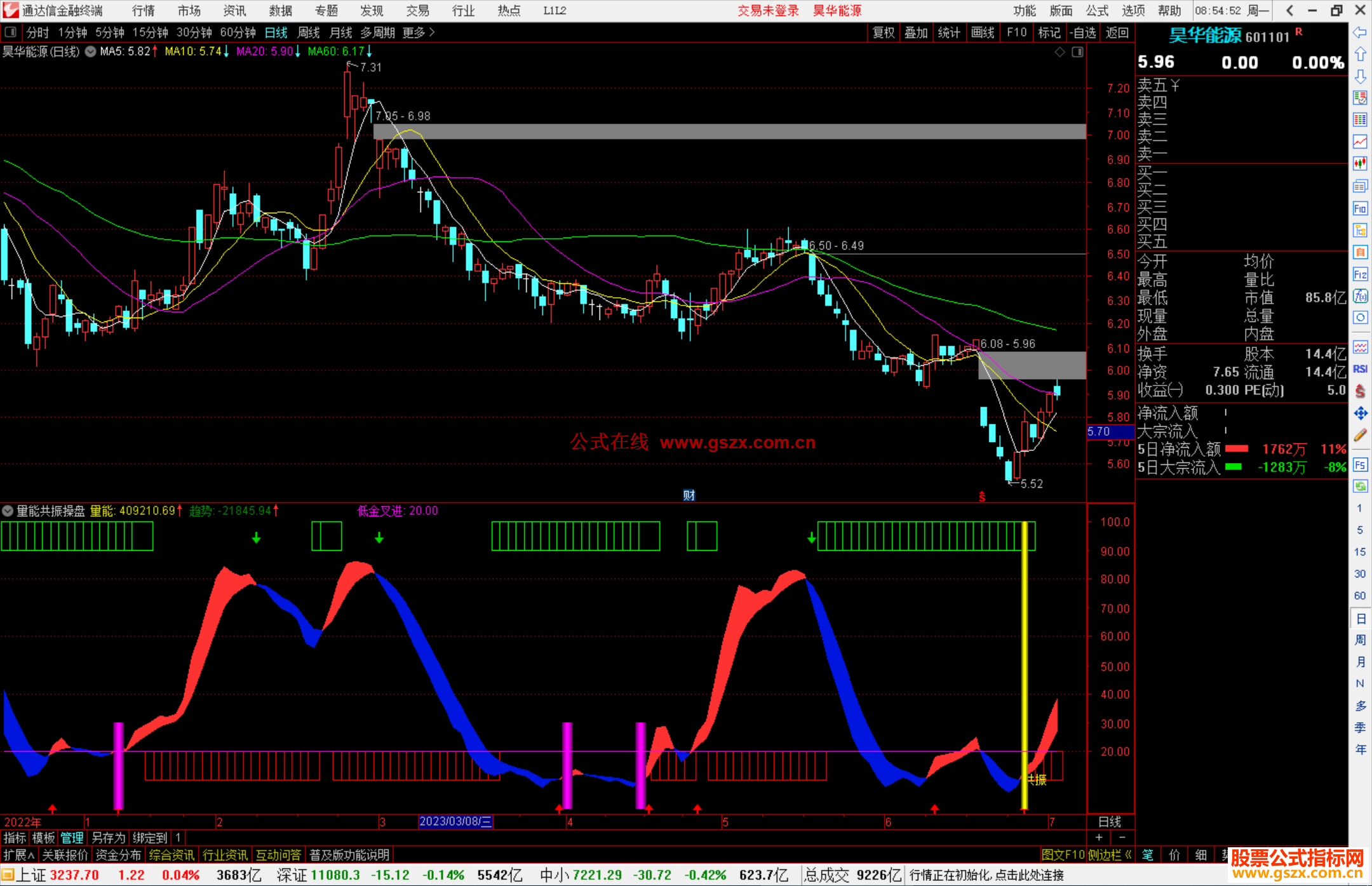Click the RSI indicator sidebar icon

click(1360, 369)
